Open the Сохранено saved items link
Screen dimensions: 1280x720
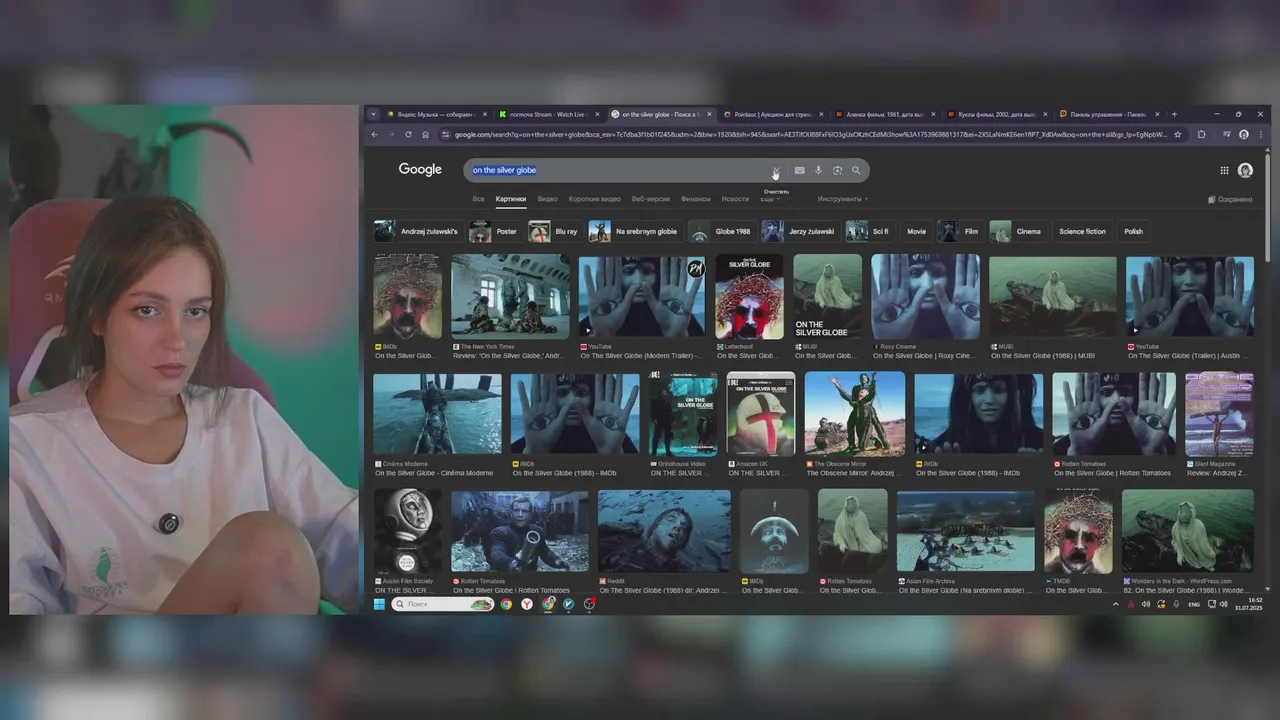[x=1230, y=199]
